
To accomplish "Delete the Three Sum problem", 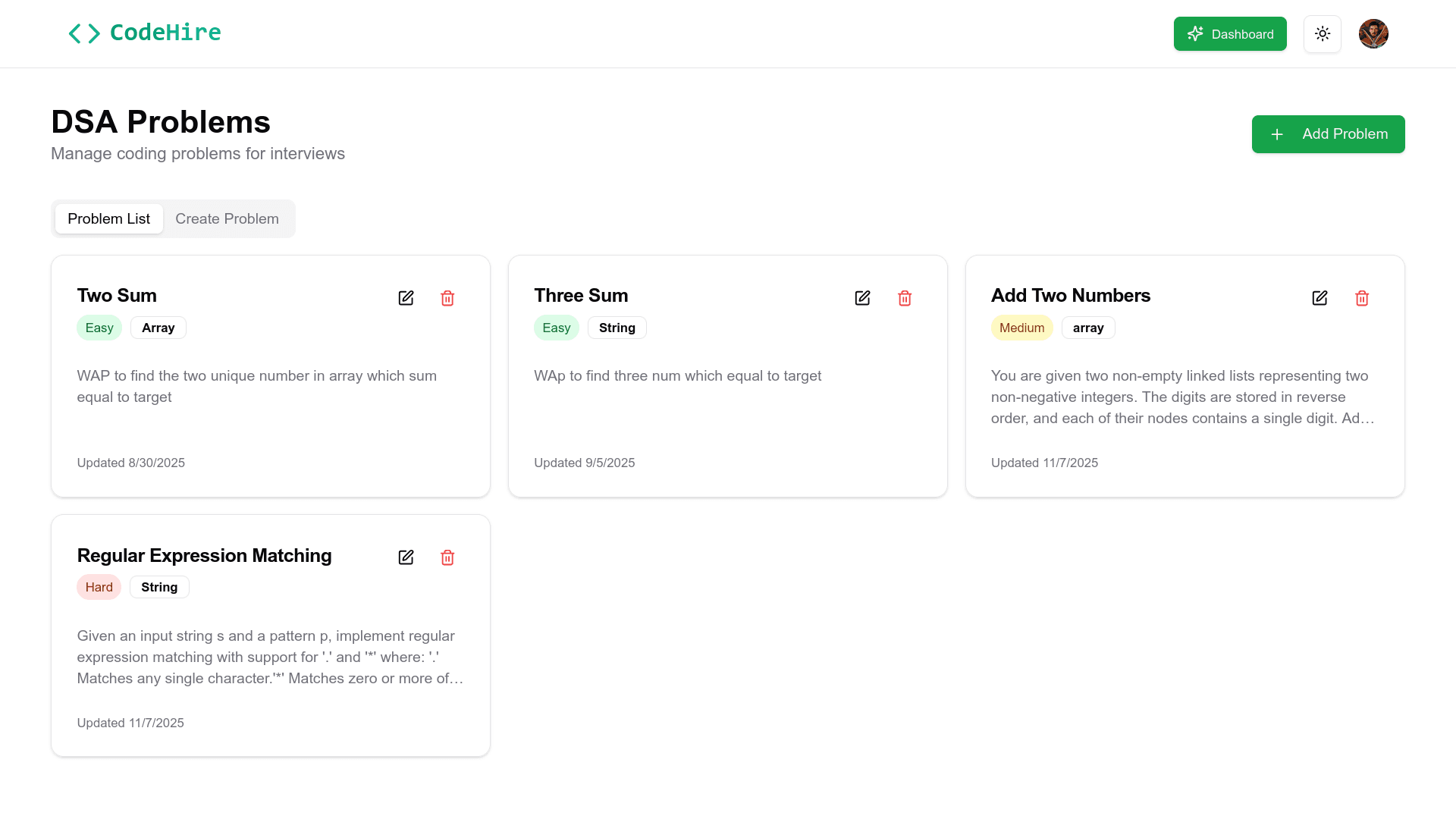I will coord(905,298).
